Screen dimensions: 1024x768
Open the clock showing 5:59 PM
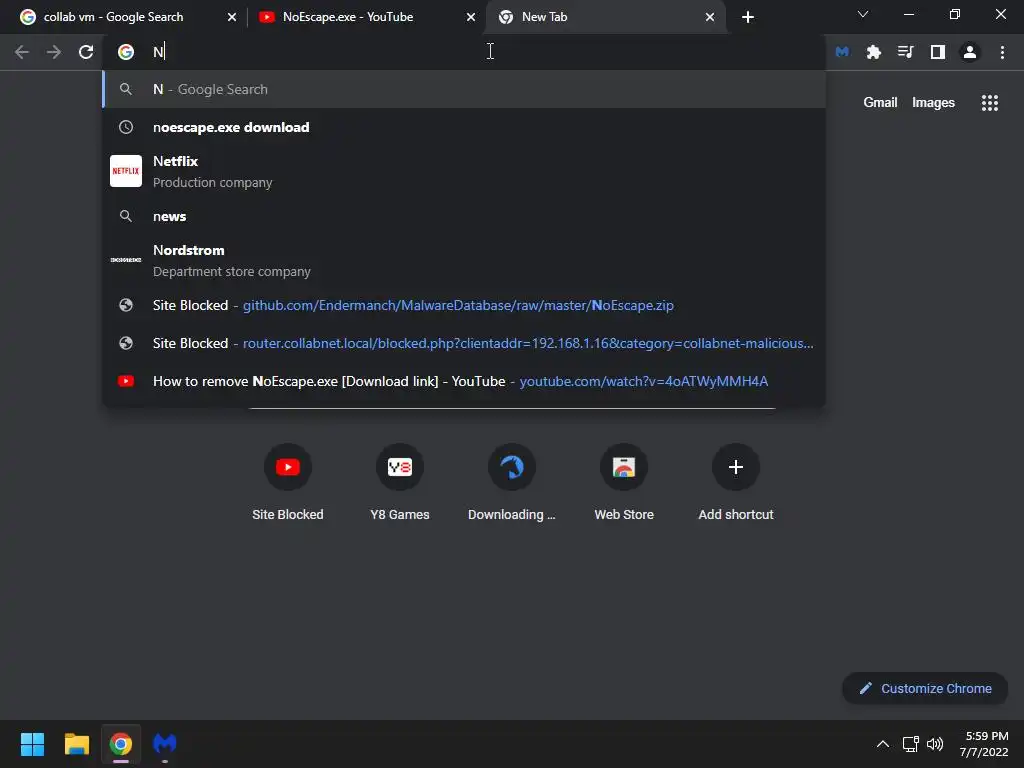984,744
